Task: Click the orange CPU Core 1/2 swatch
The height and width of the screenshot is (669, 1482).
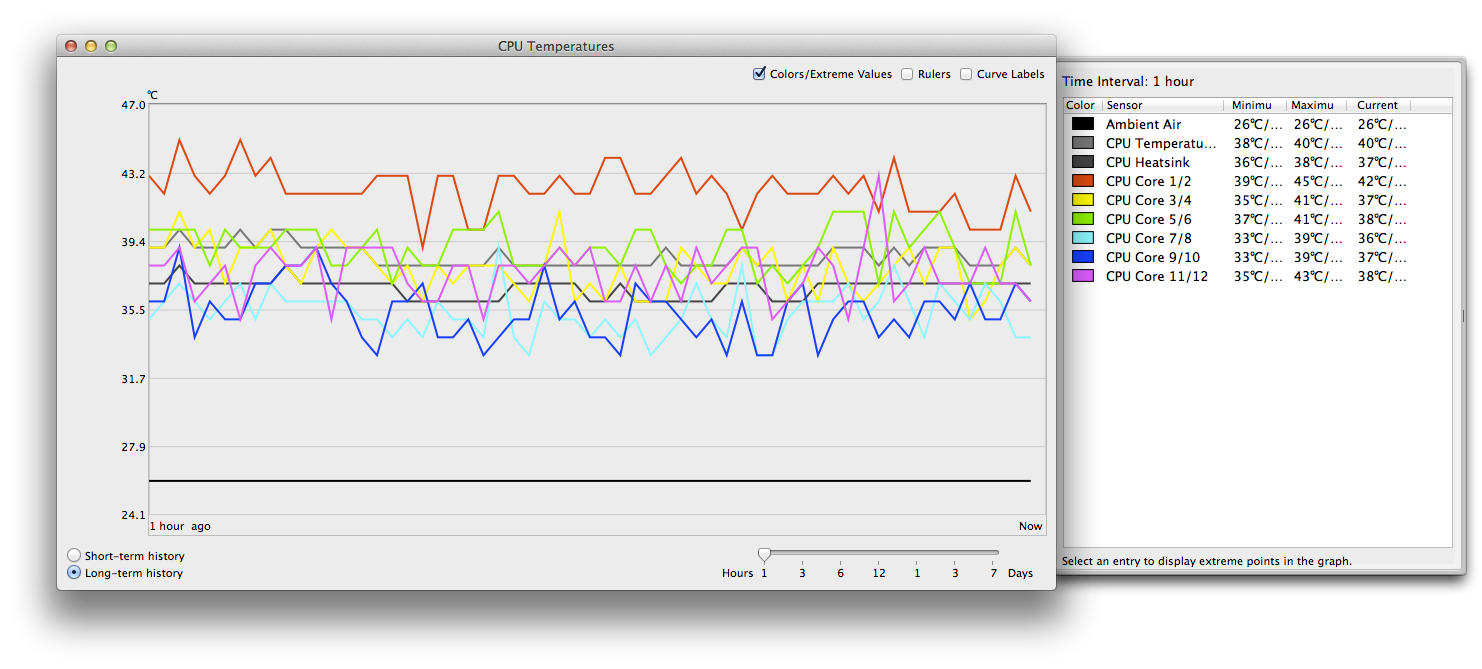Action: 1083,181
